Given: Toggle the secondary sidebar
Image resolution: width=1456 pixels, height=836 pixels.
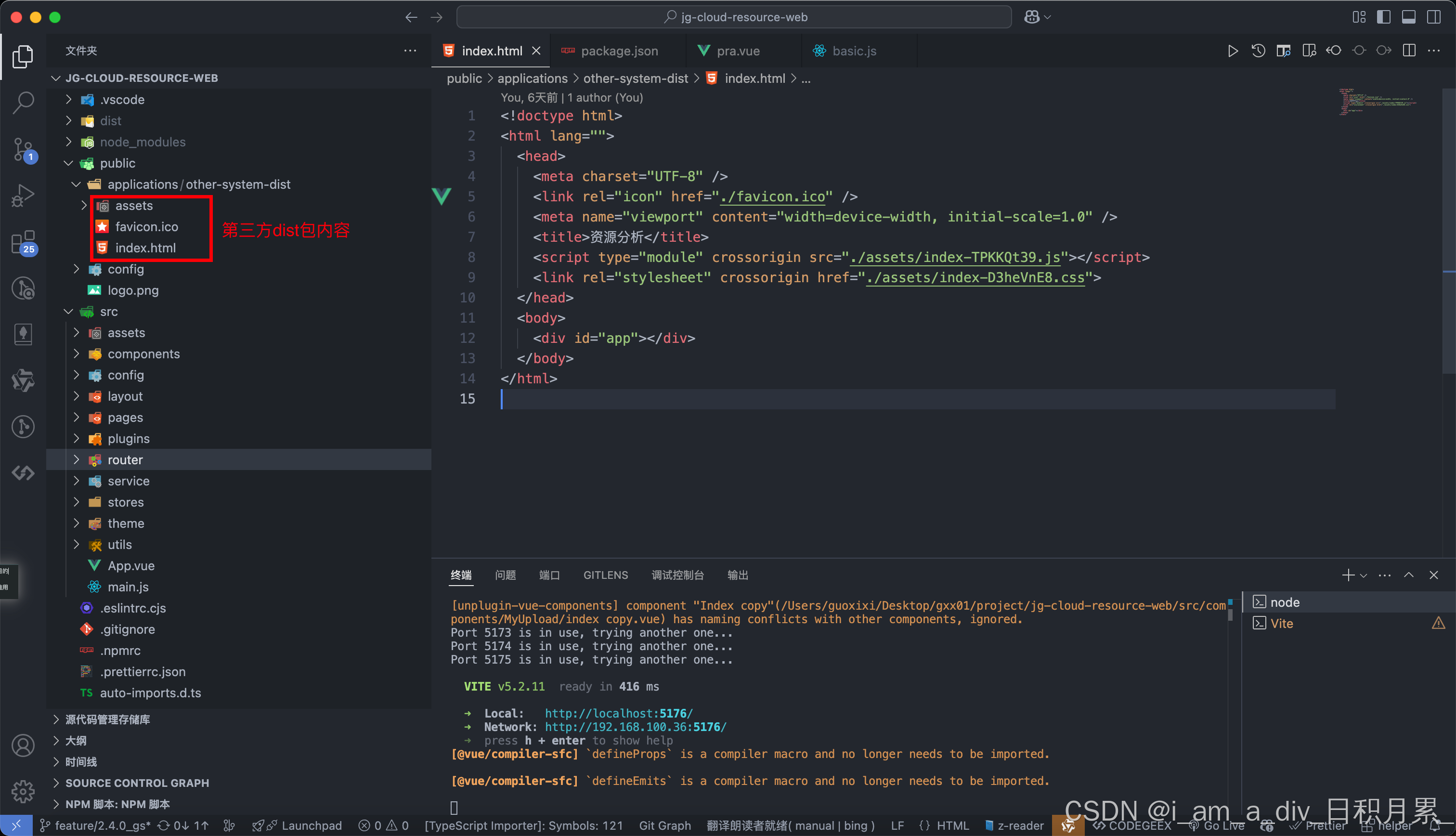Looking at the screenshot, I should [x=1433, y=17].
